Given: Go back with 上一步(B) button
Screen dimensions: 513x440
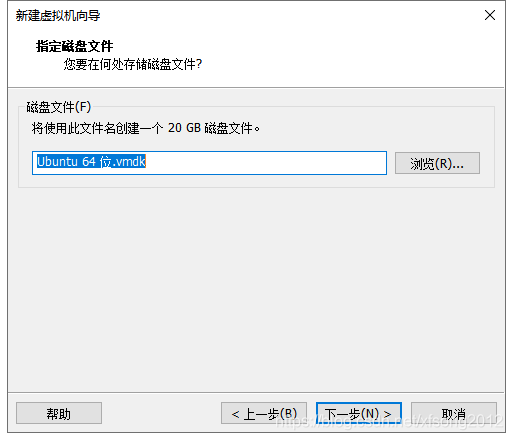Looking at the screenshot, I should (x=264, y=413).
